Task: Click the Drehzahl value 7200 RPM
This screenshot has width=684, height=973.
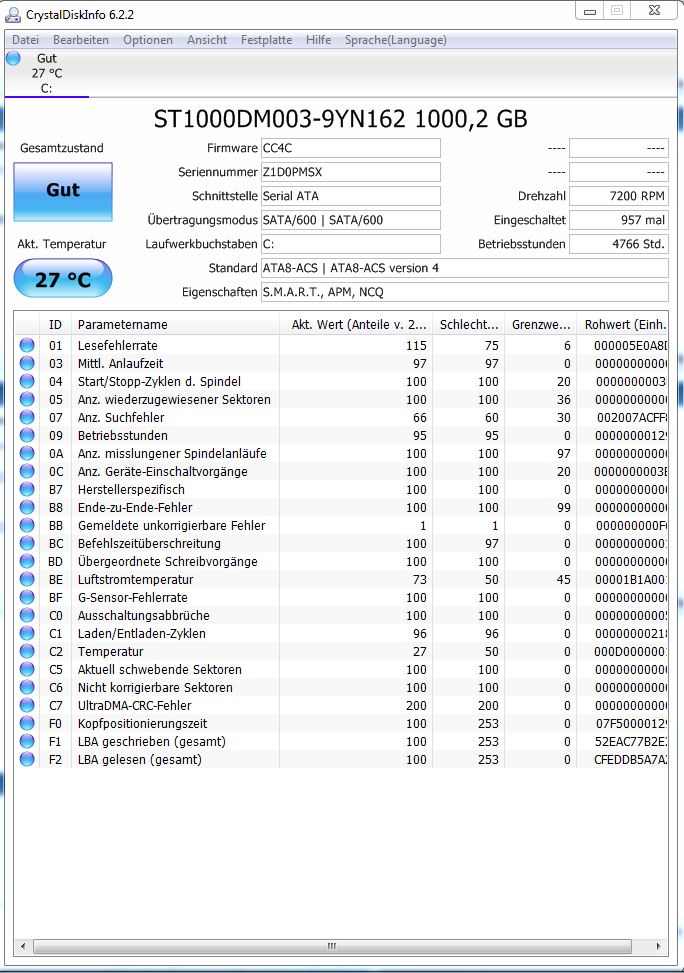Action: click(619, 196)
